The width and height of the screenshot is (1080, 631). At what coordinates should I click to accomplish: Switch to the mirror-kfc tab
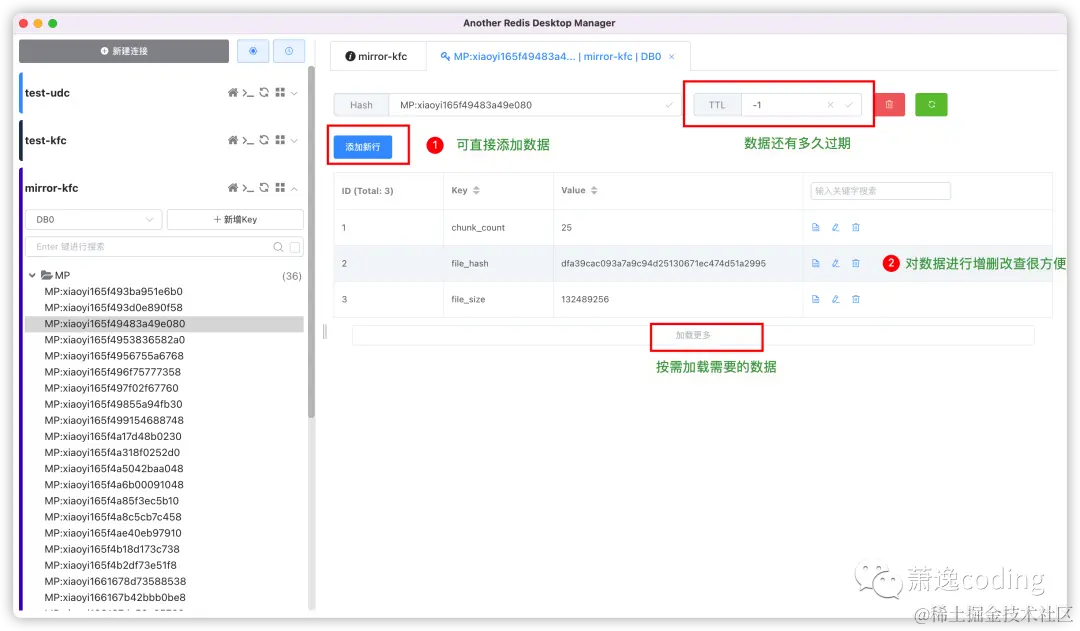point(377,56)
